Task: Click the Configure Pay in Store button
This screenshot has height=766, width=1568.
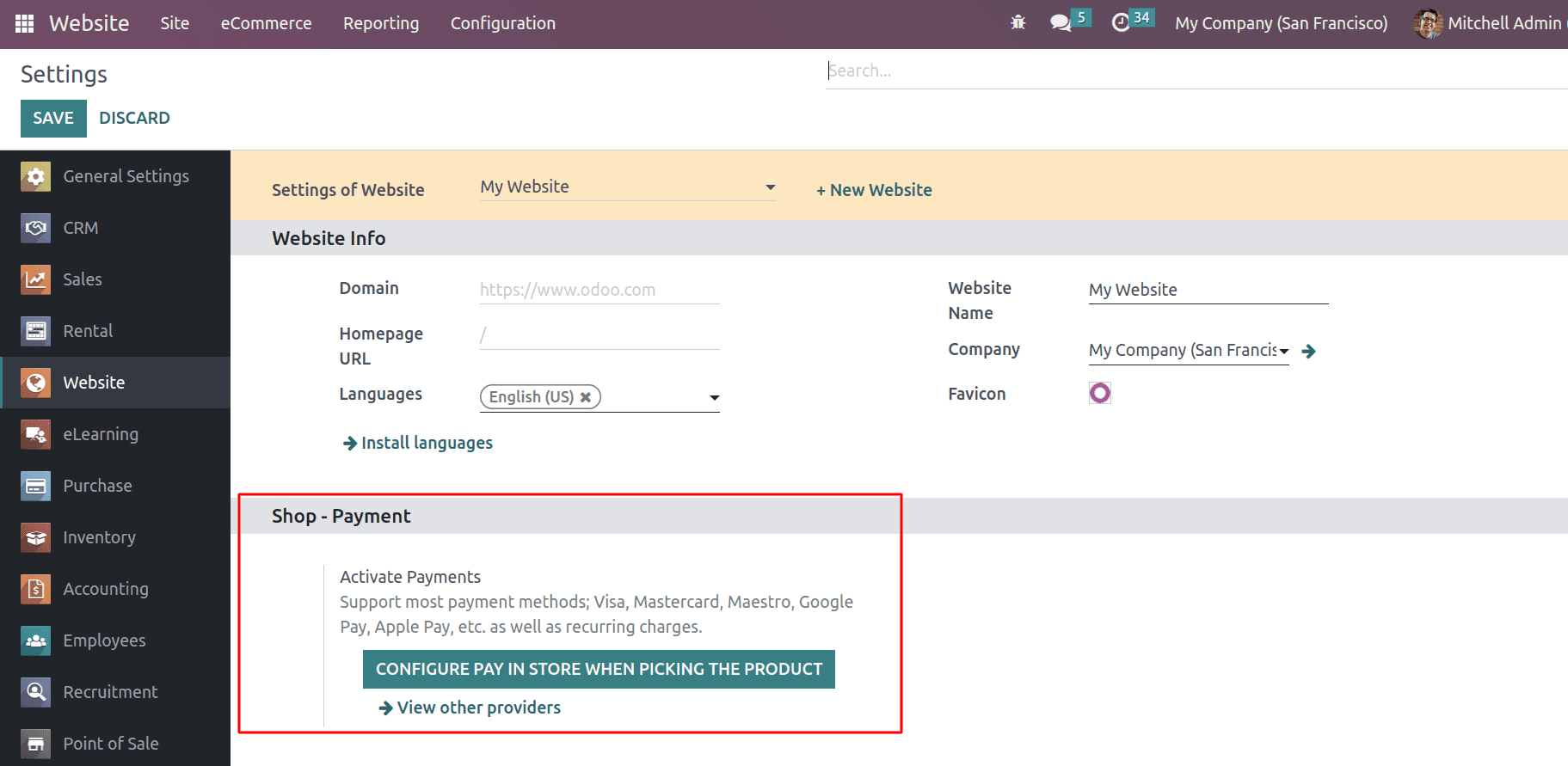Action: 599,669
